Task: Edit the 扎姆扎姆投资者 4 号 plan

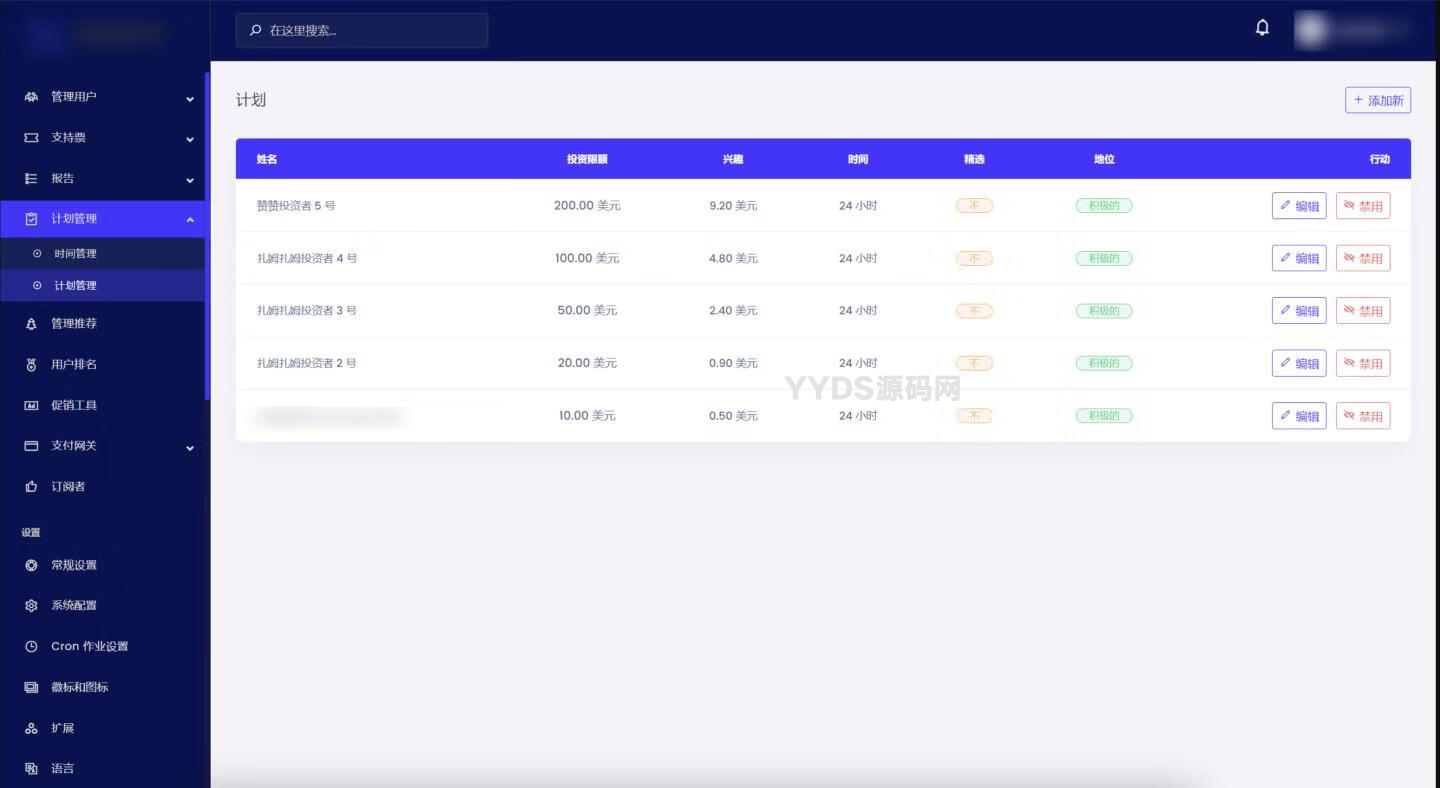Action: (x=1299, y=258)
